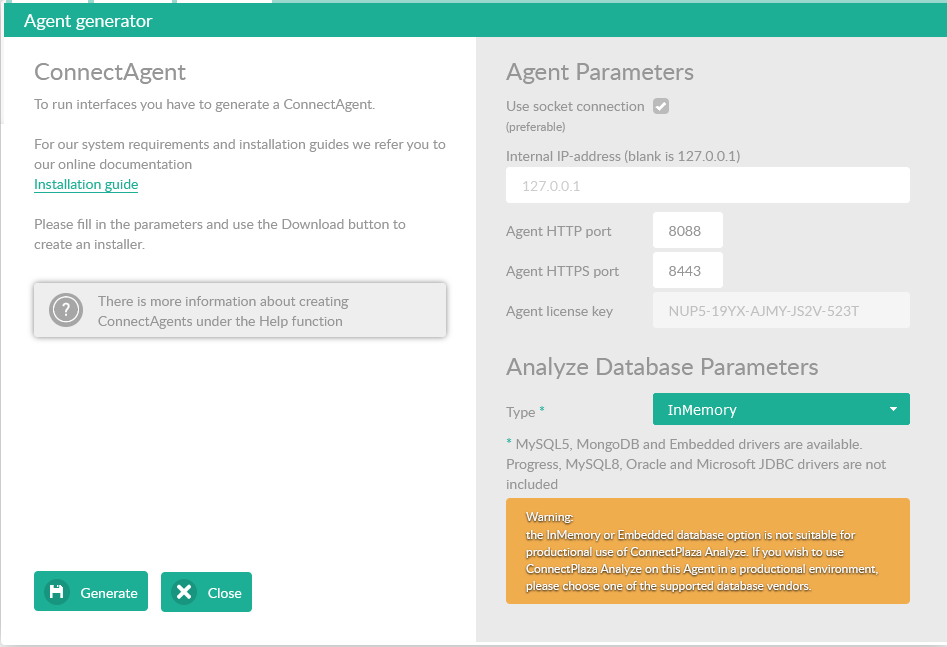Click the 'Use socket connection' label
This screenshot has height=647, width=947.
tap(575, 106)
